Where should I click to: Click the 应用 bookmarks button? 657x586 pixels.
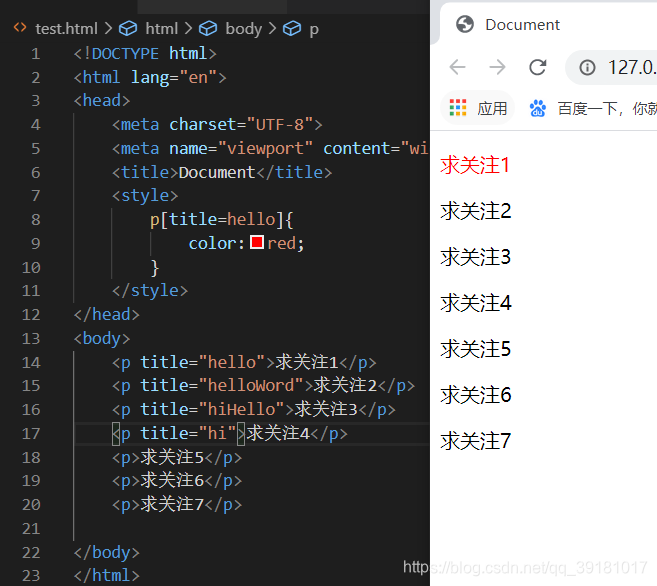click(478, 108)
